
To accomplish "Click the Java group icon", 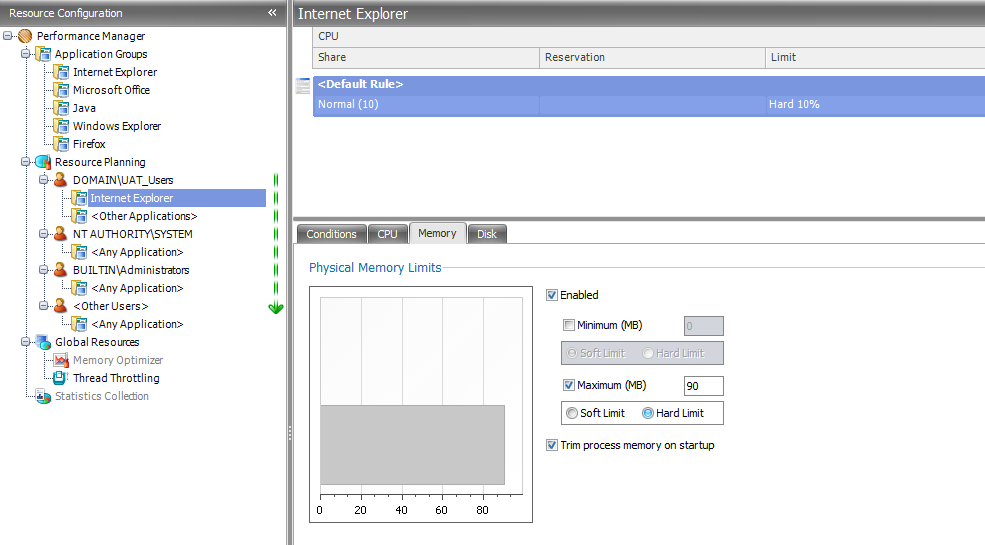I will coord(61,108).
